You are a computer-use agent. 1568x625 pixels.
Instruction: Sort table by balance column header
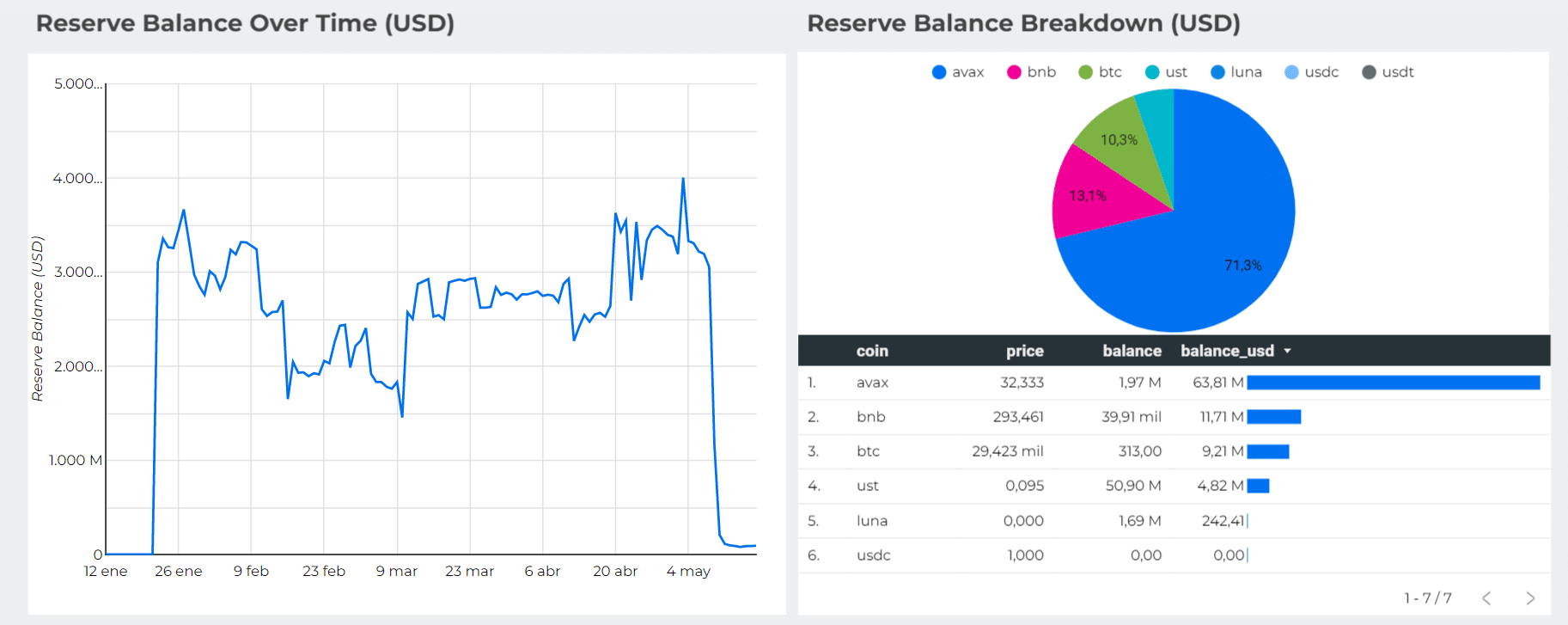pos(1132,351)
